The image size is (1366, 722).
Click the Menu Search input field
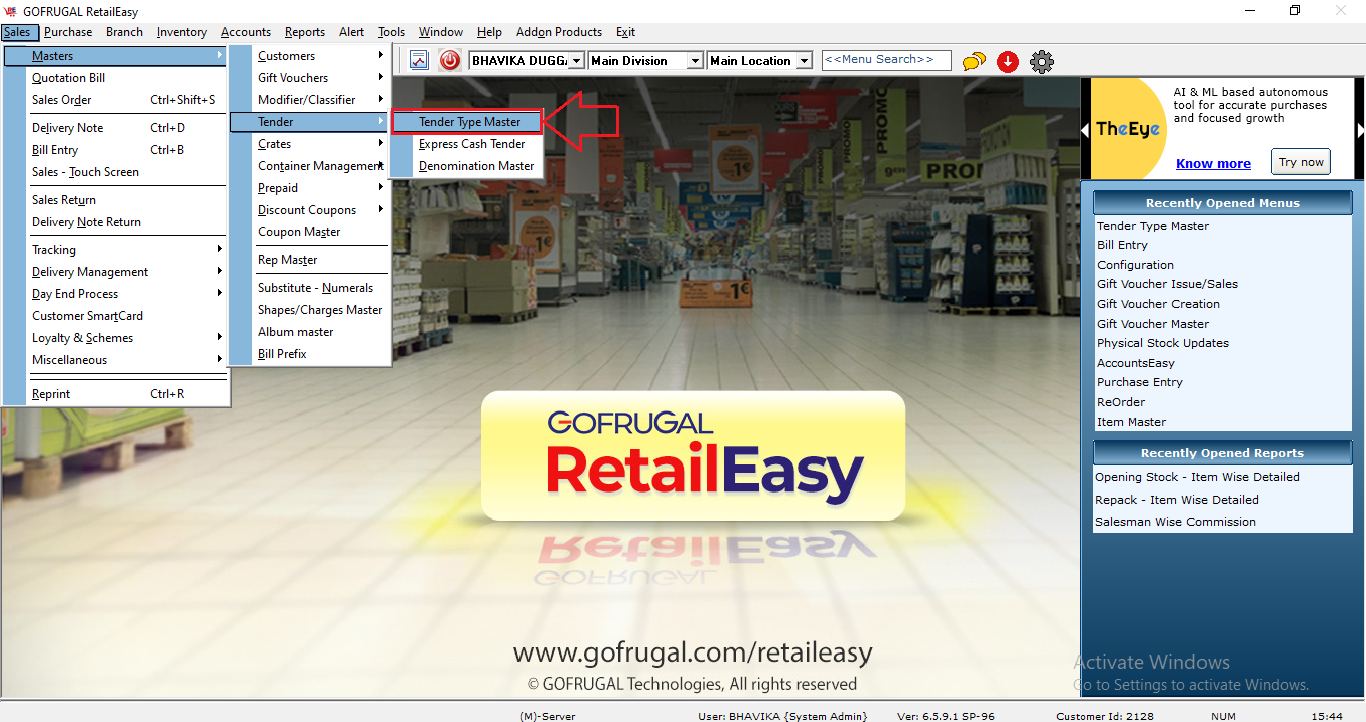886,60
